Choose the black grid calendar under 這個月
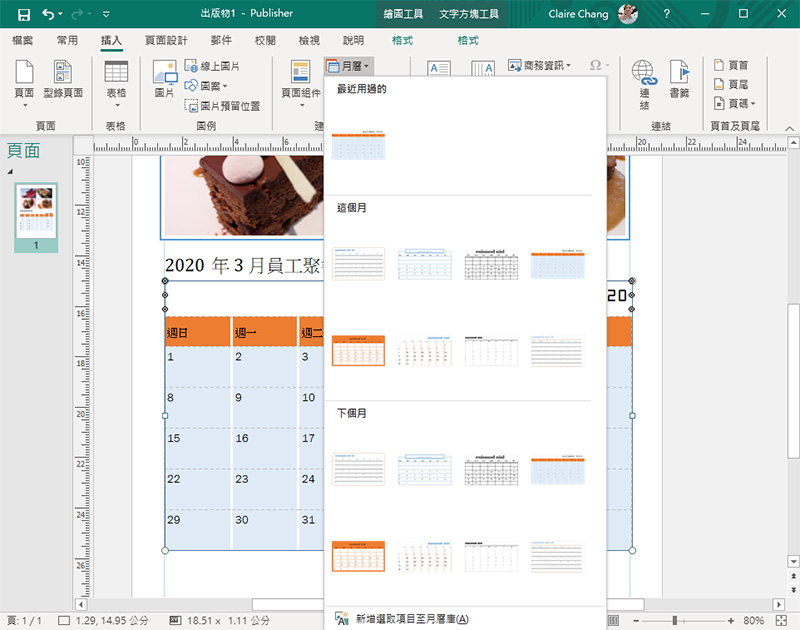This screenshot has height=630, width=800. (491, 264)
